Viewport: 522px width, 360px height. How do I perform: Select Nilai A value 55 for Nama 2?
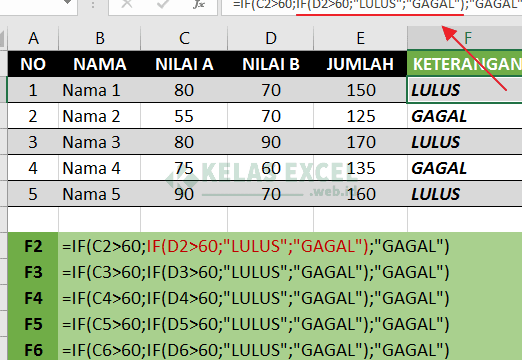point(184,116)
